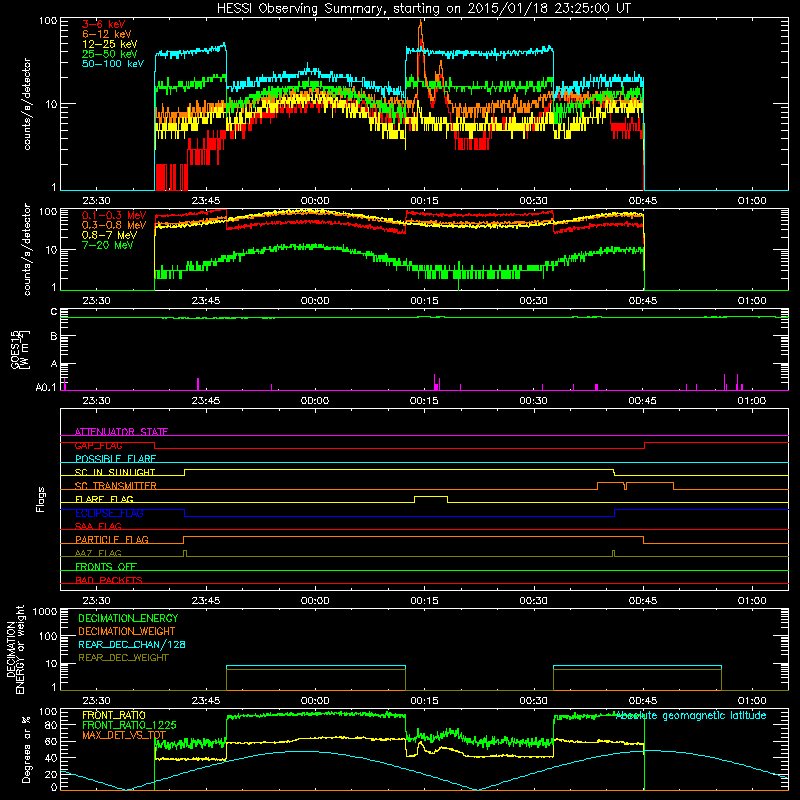800x800 pixels.
Task: Pick the SAA_FLAG label
Action: pos(98,526)
